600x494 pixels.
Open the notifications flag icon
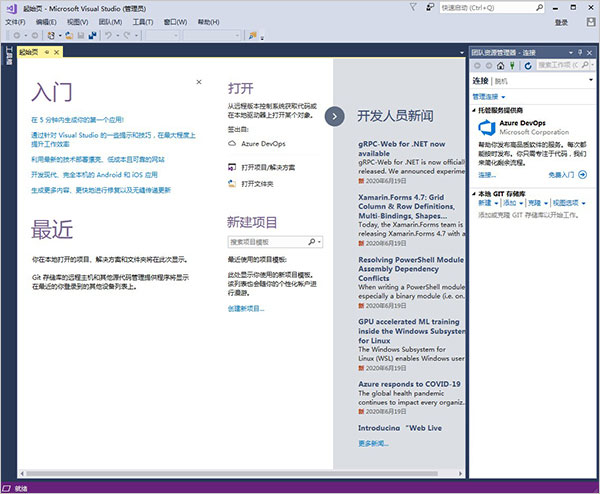413,7
